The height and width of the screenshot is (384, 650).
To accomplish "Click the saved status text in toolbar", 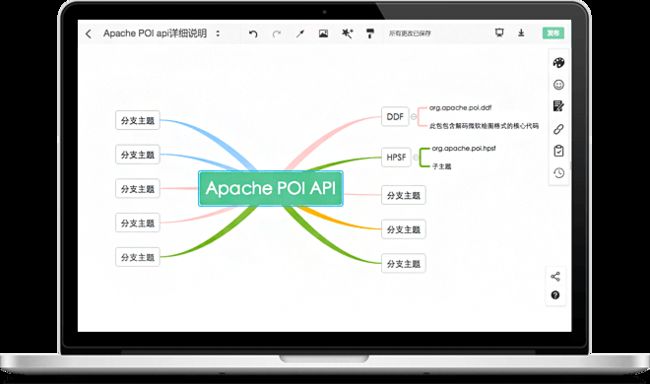I will click(410, 34).
